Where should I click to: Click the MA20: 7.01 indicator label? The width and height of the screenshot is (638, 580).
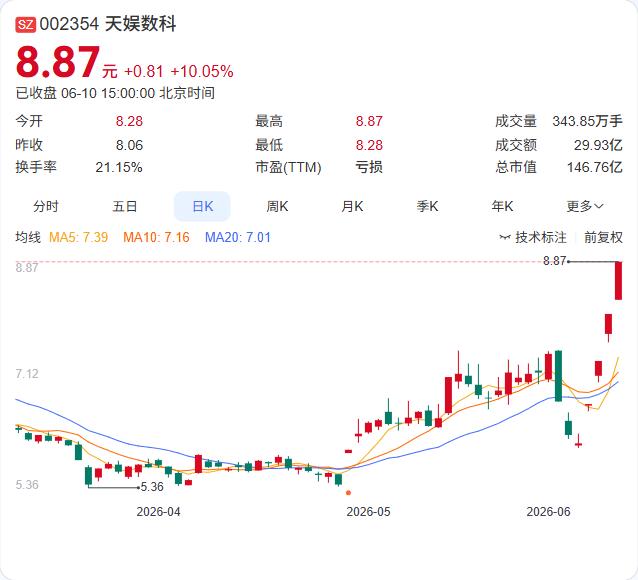238,237
